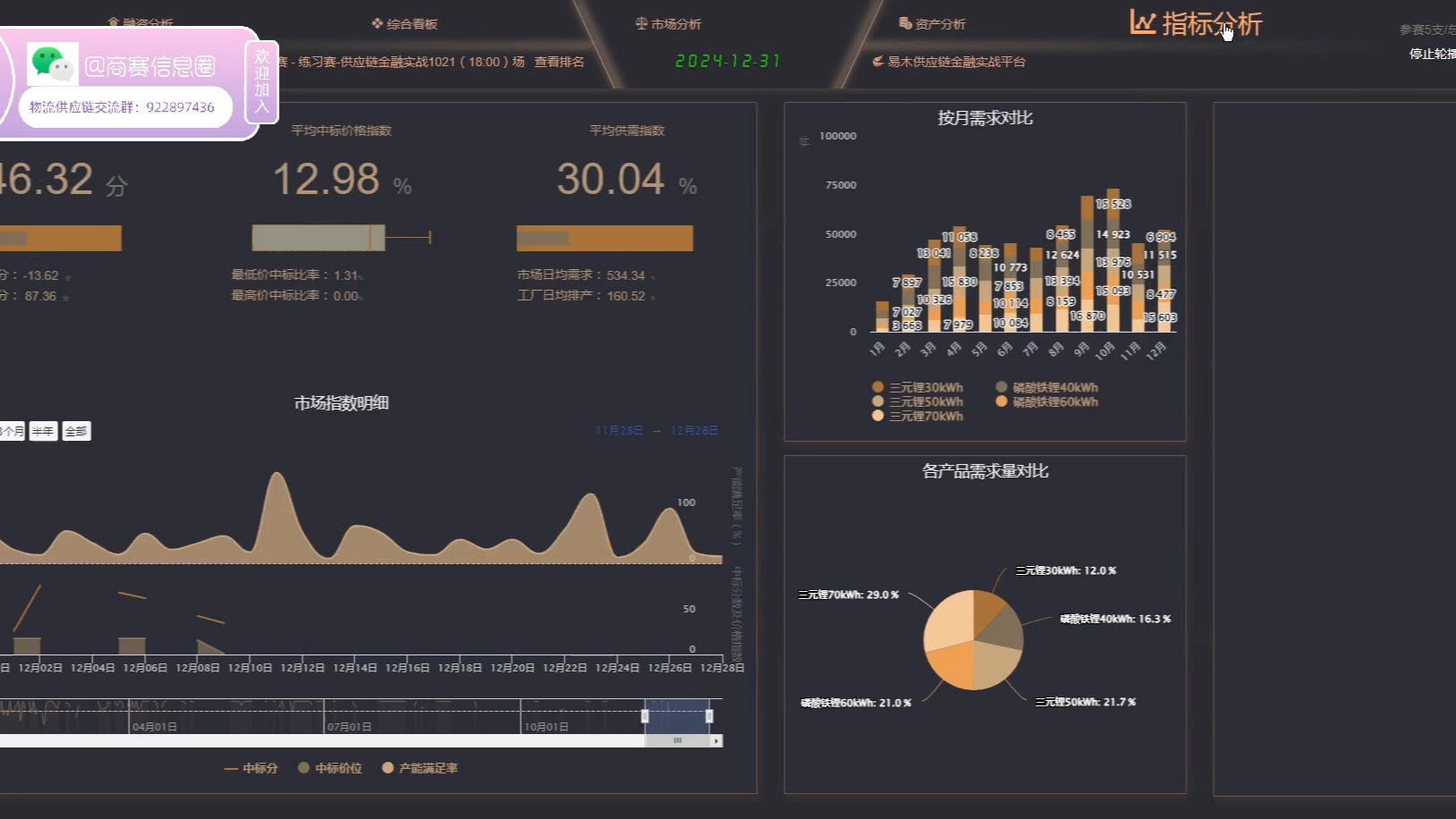
Task: Click the 各产品需求量对比 chart title
Action: point(985,471)
